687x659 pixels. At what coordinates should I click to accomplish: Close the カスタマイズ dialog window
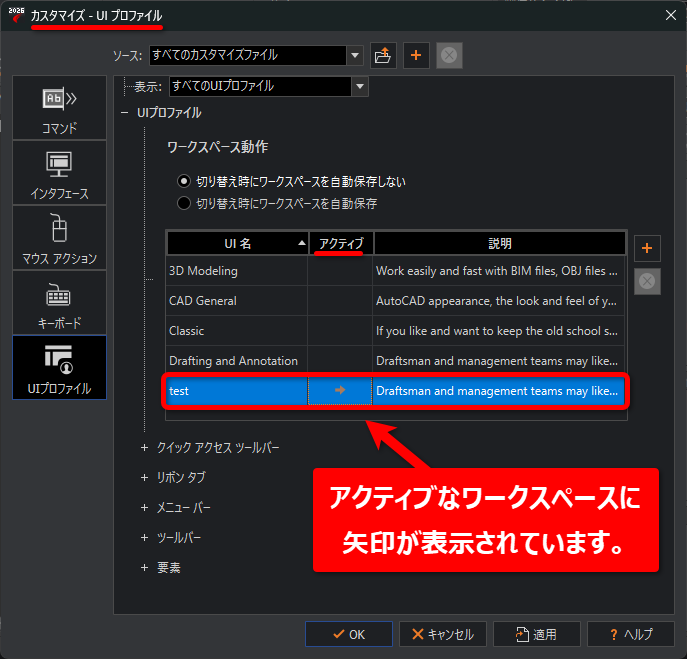(670, 15)
